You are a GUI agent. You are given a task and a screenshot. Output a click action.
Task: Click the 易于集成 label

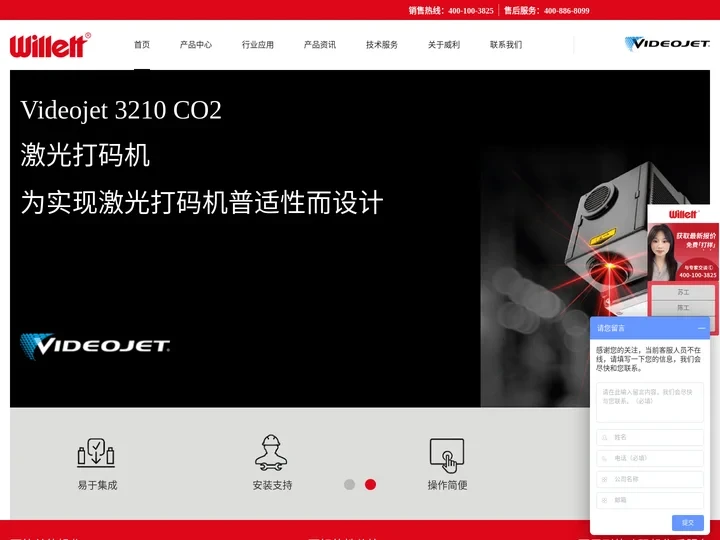point(97,485)
